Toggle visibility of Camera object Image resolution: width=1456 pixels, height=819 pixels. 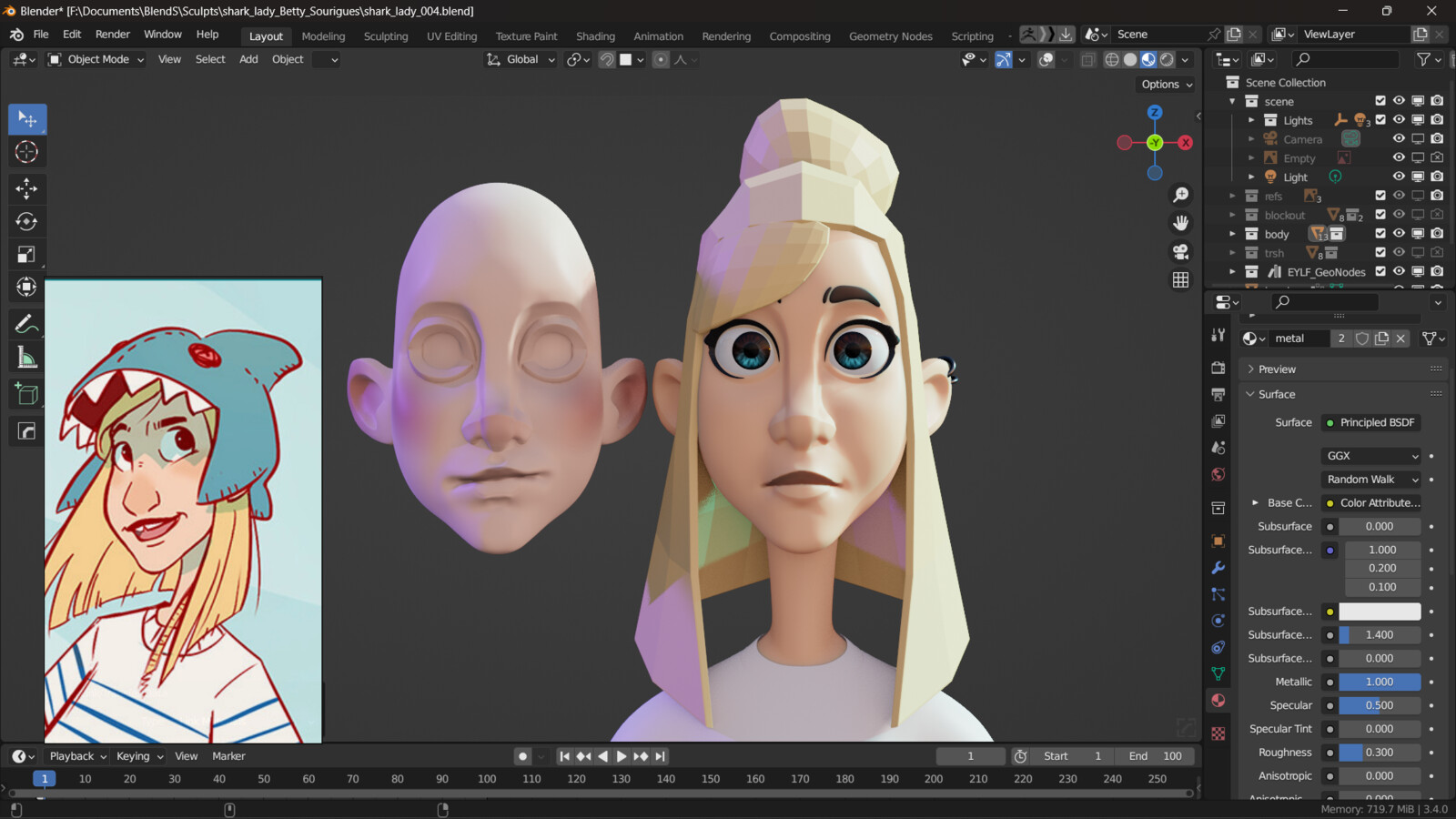[x=1399, y=139]
